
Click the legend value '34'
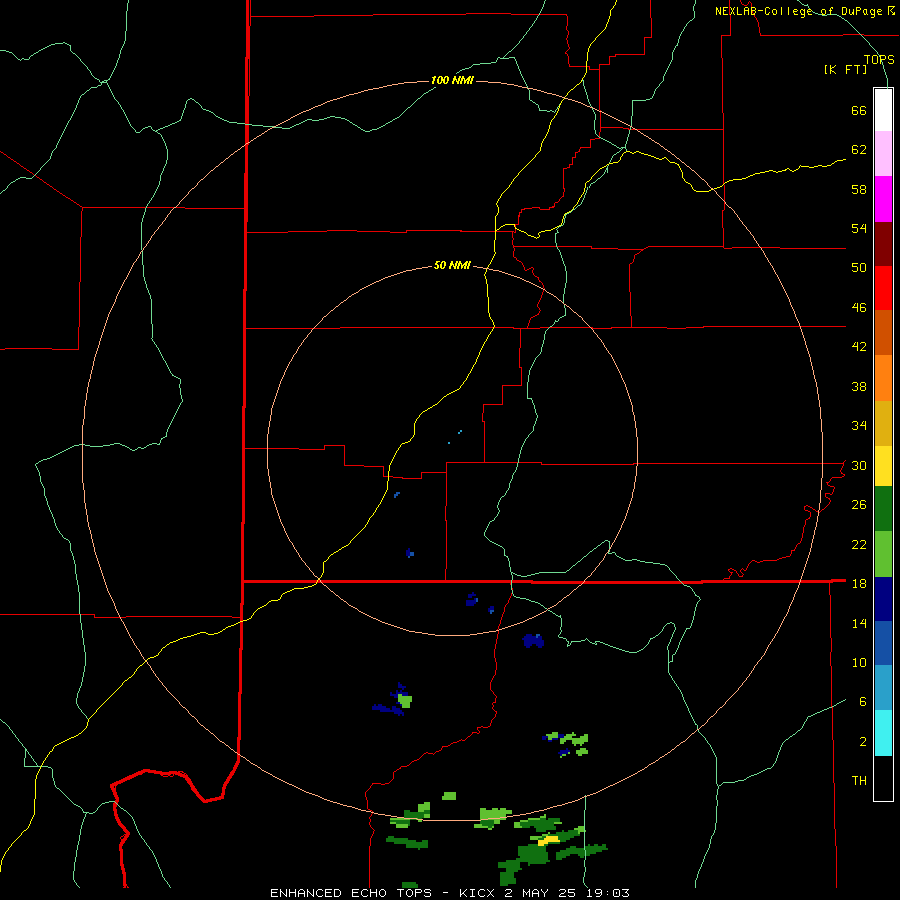pos(859,426)
